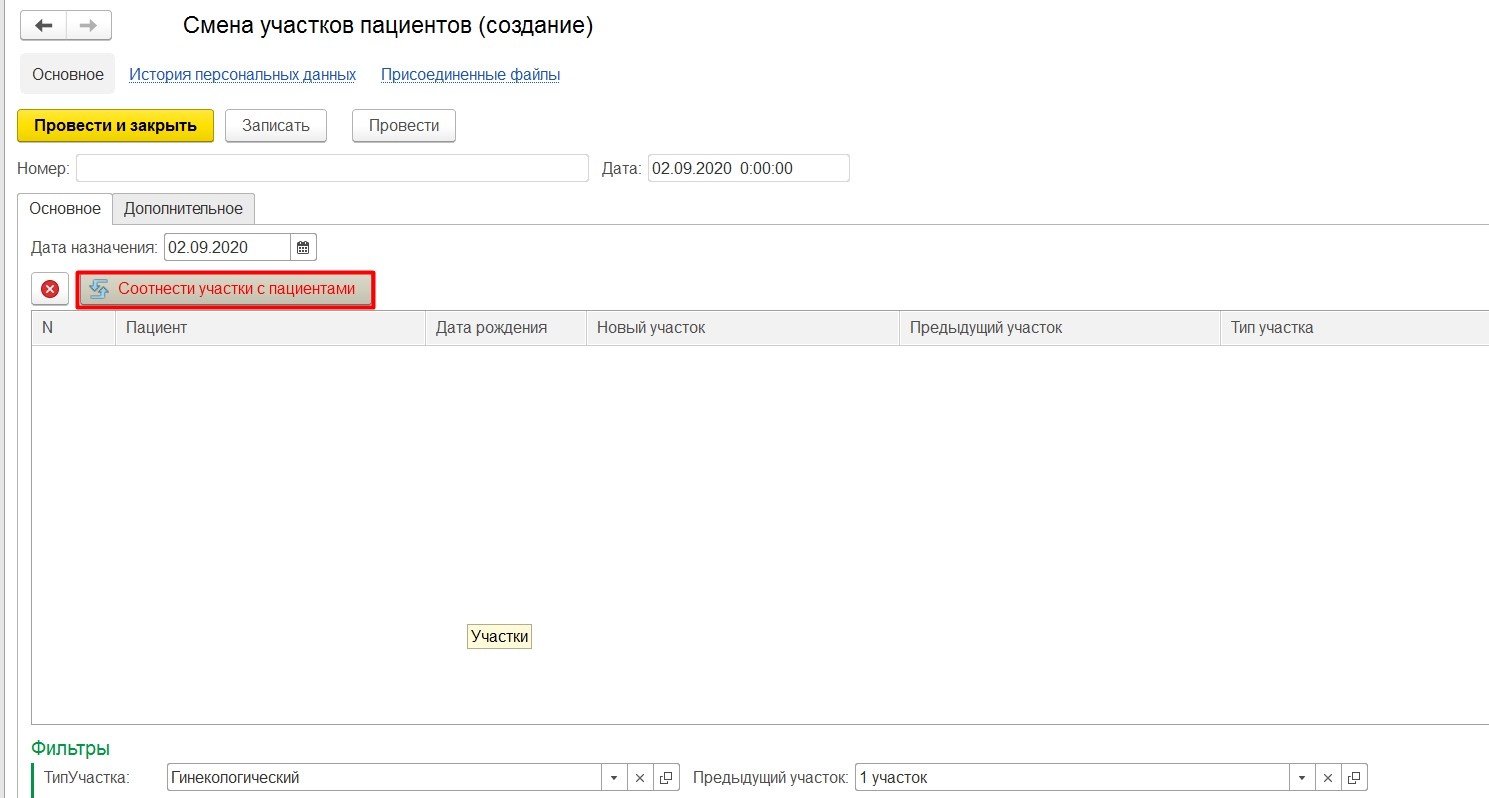Click the back arrow navigation icon
1489x798 pixels.
pos(43,25)
